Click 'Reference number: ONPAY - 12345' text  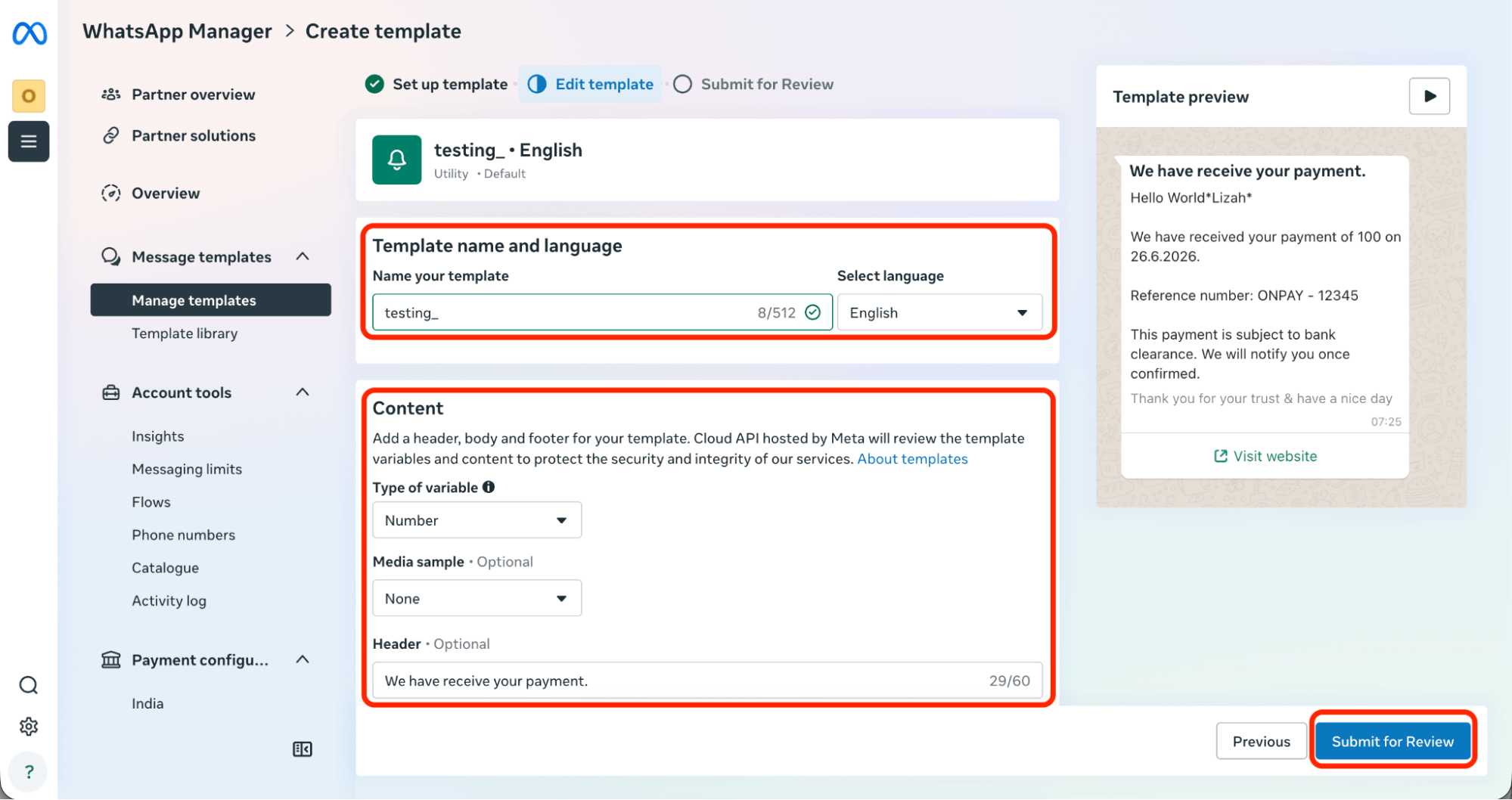point(1244,295)
